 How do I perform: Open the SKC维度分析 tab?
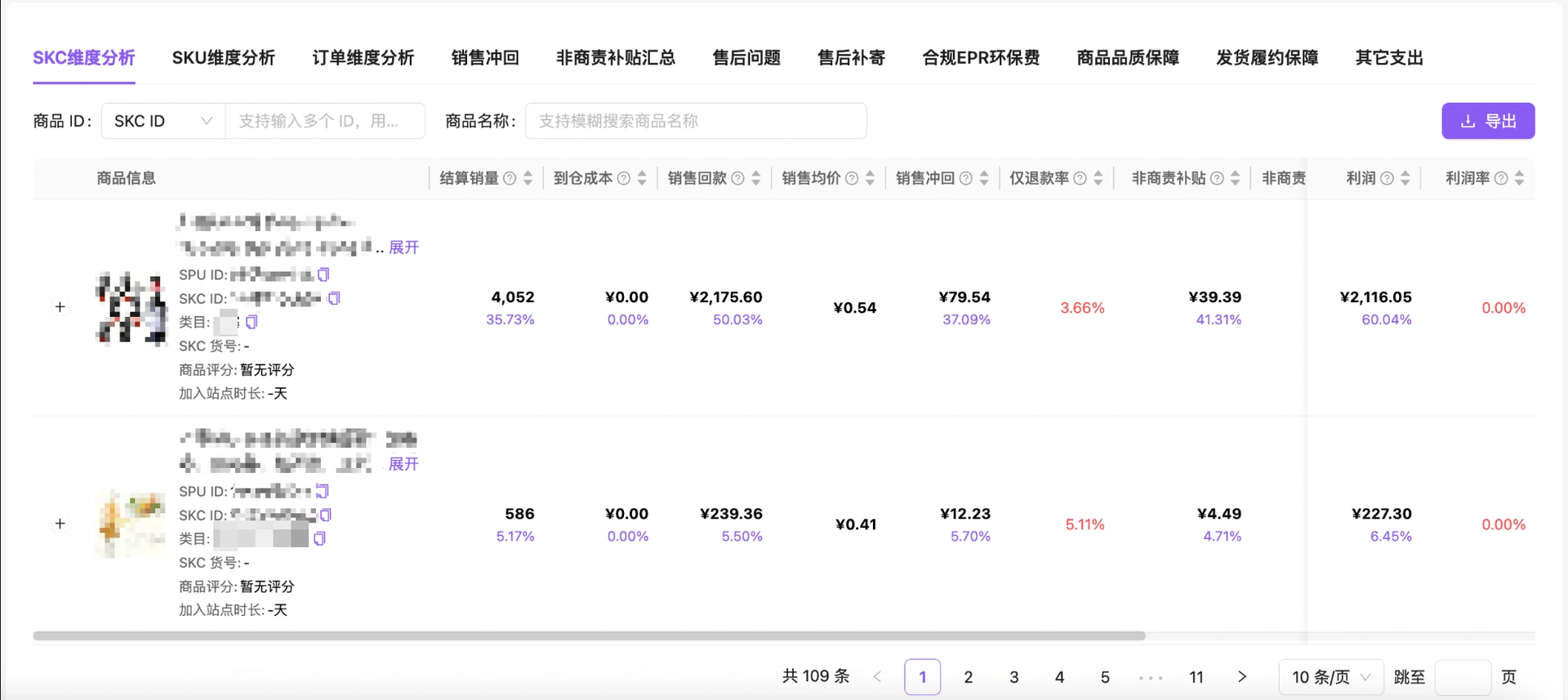(x=84, y=58)
